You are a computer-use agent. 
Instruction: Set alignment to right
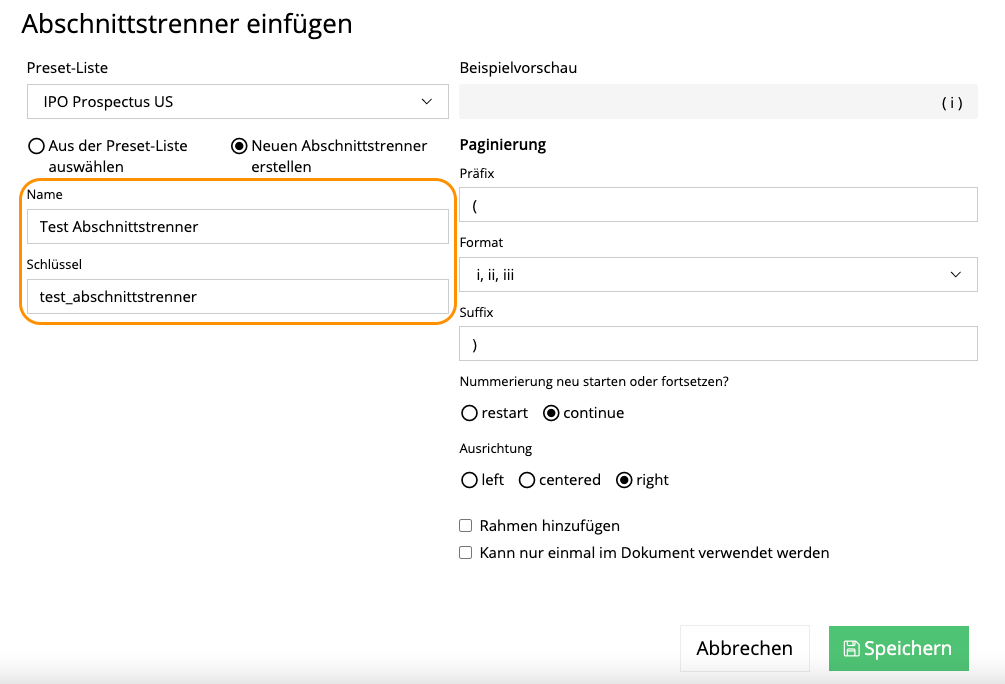point(624,480)
